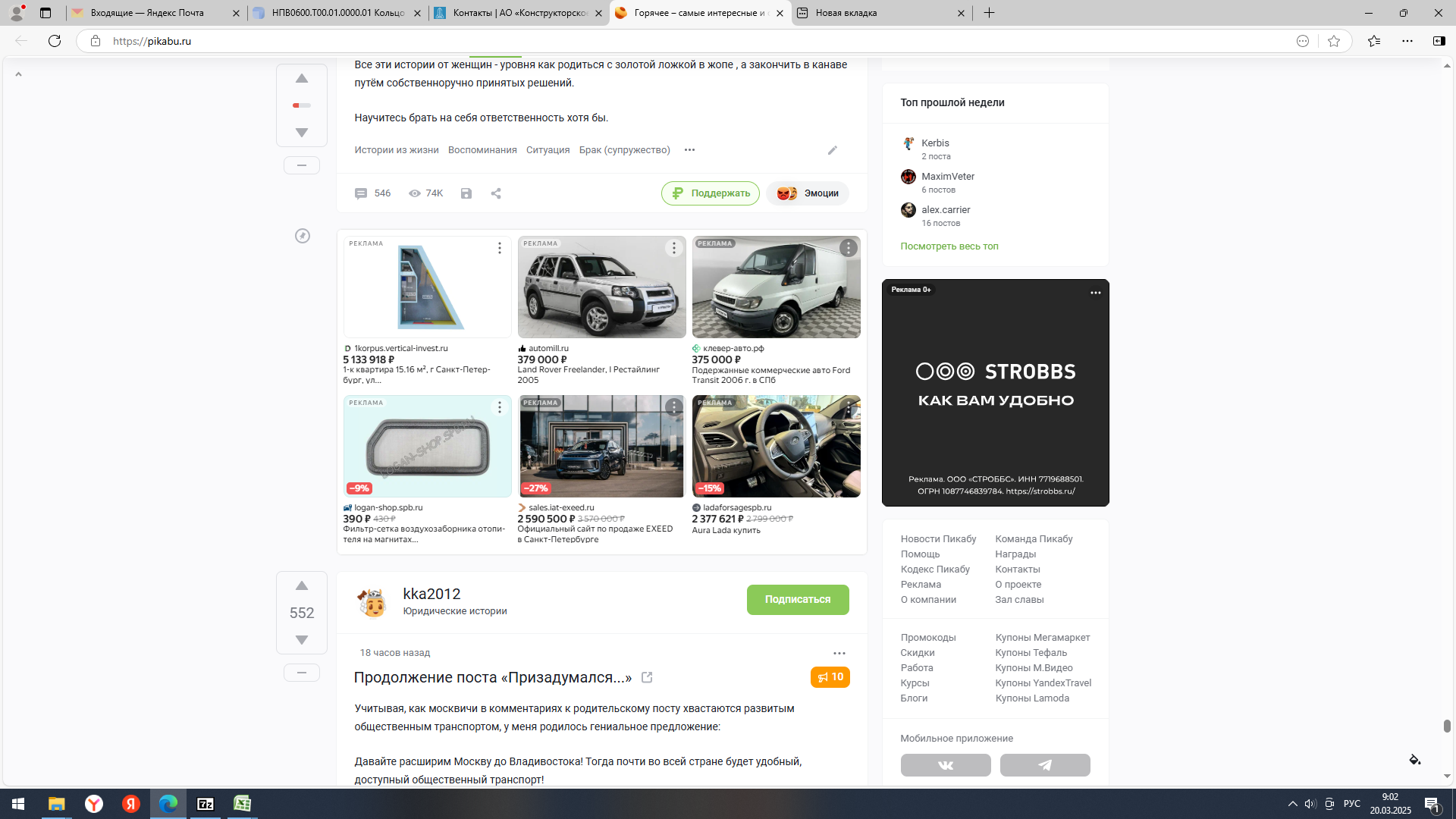Switch to Входящие Яндекс Почта tab
Viewport: 1456px width, 819px height.
click(x=148, y=13)
